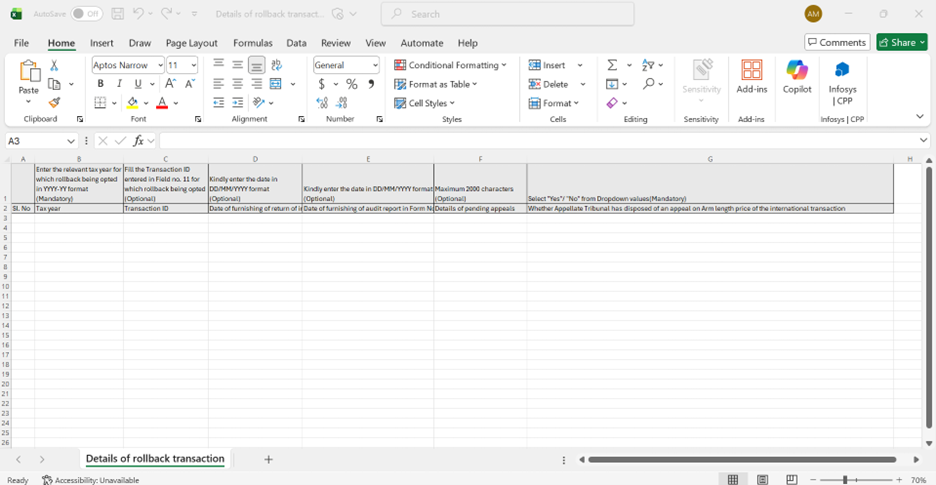Cut selection with scissors icon

point(54,65)
